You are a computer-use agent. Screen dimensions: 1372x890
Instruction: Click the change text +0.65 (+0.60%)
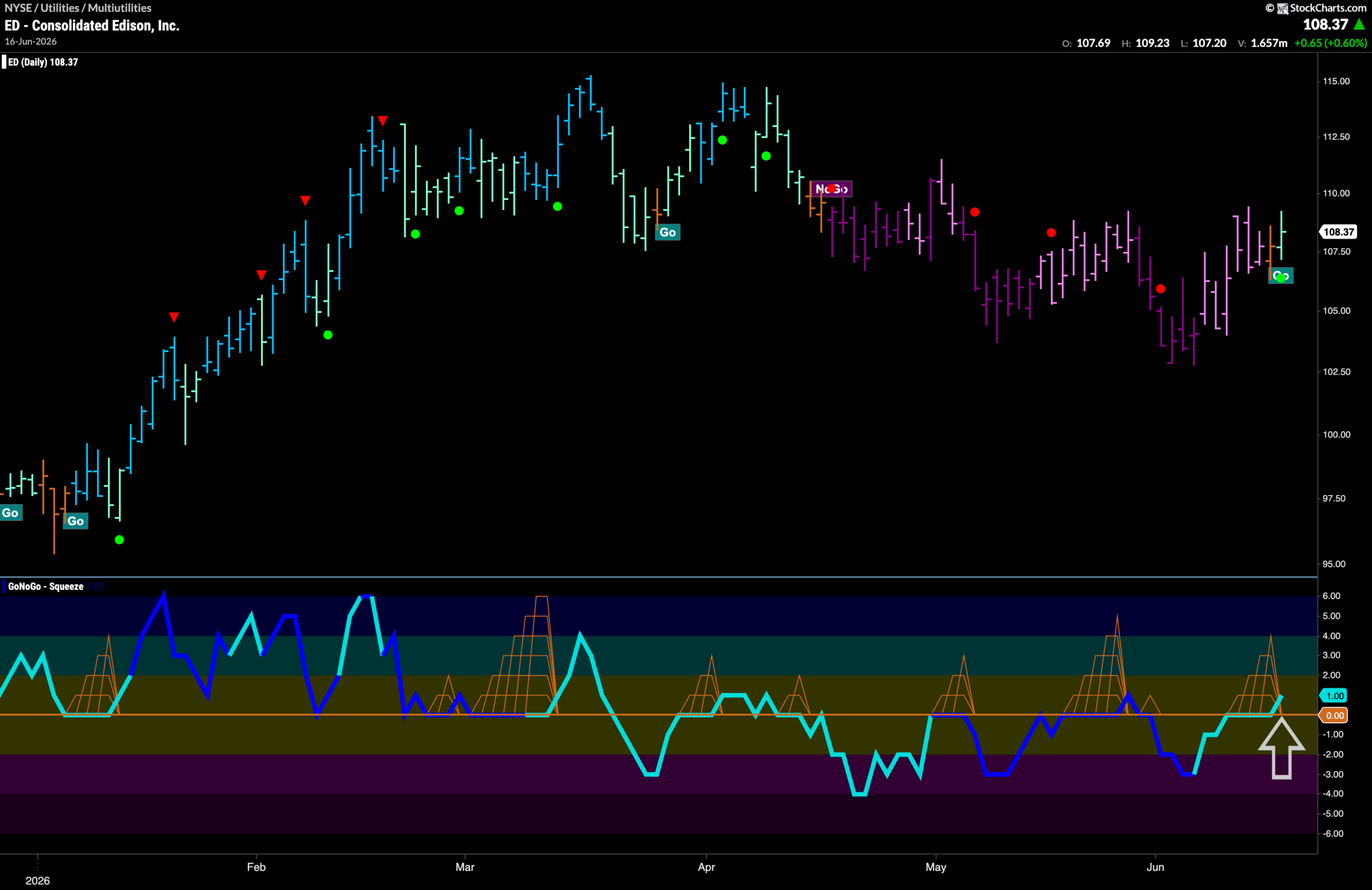pos(1331,43)
